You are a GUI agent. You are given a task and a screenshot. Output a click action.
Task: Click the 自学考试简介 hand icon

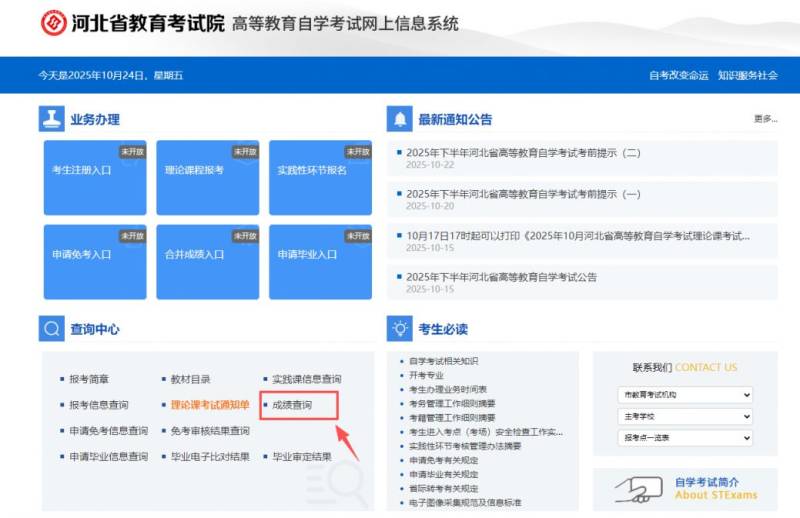point(638,488)
